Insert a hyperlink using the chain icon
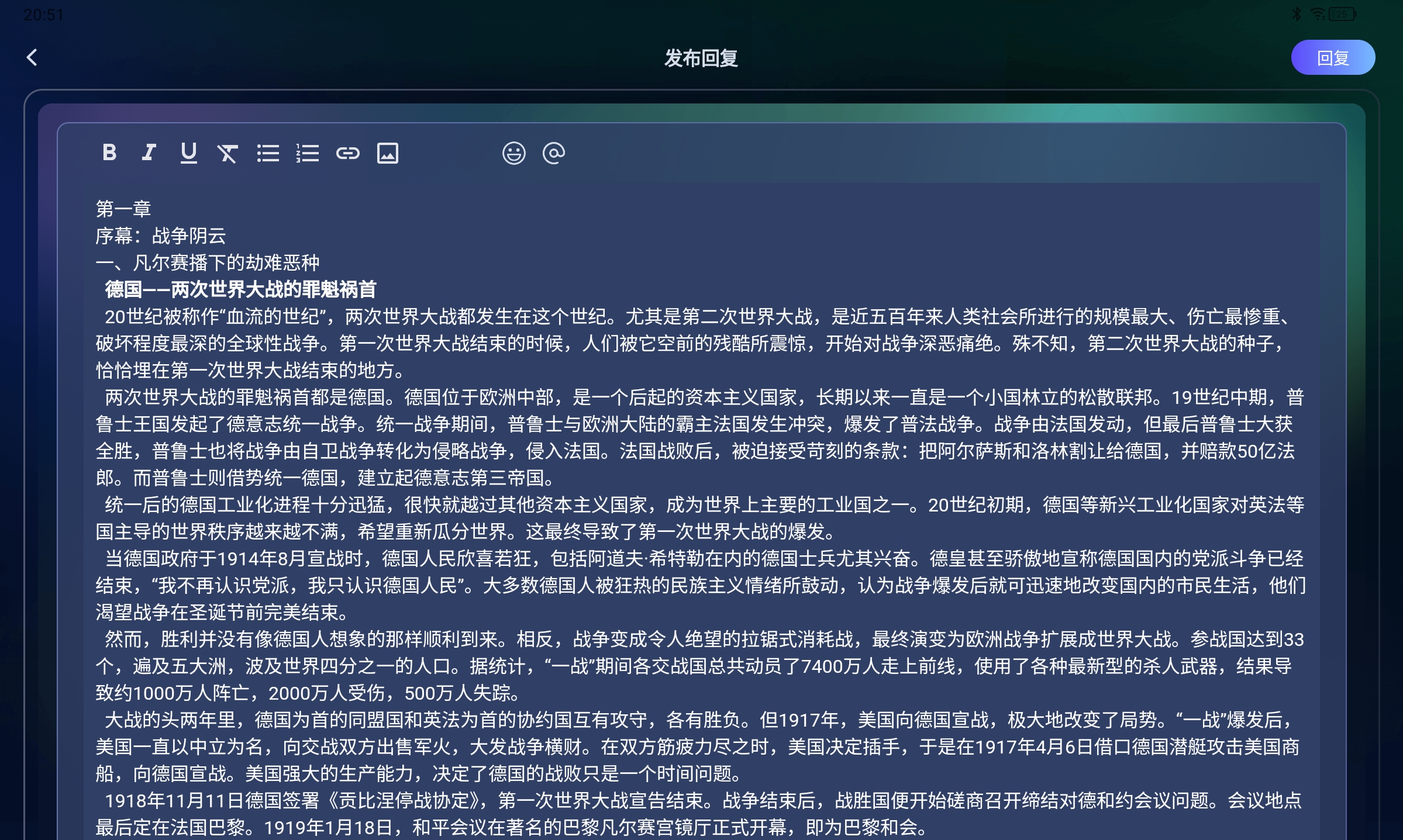 [348, 153]
